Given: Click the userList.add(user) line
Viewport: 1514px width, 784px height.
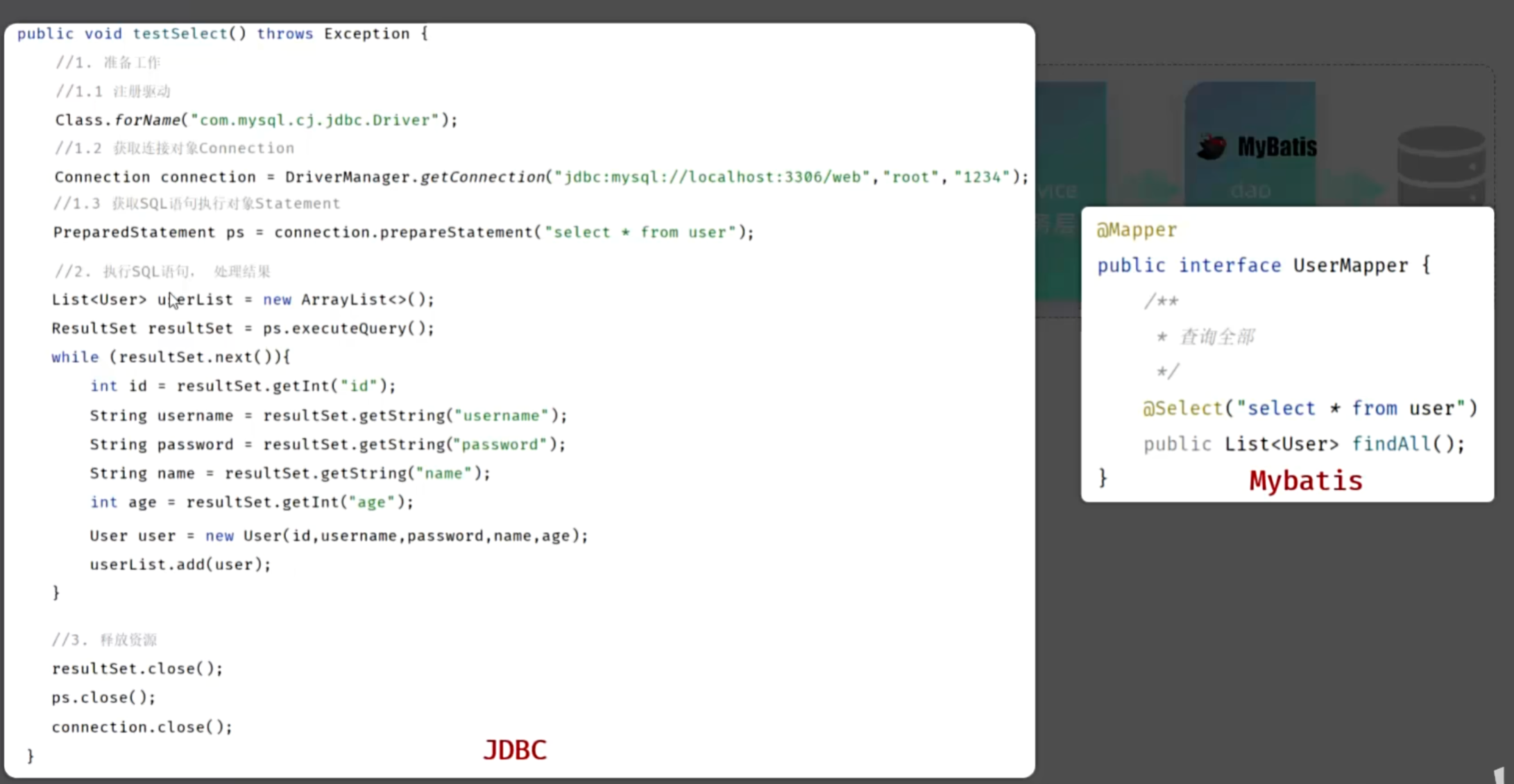Looking at the screenshot, I should 180,565.
